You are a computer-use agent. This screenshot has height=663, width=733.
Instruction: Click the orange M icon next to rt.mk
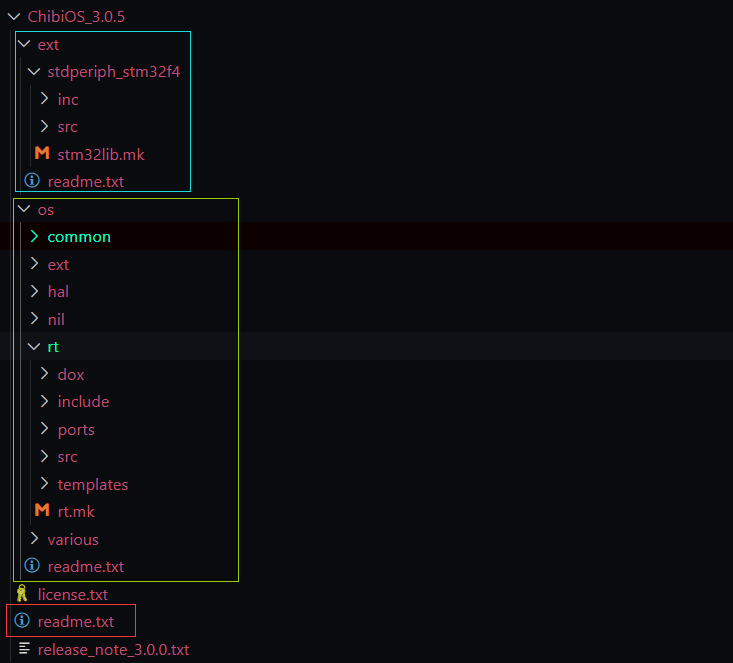click(42, 511)
